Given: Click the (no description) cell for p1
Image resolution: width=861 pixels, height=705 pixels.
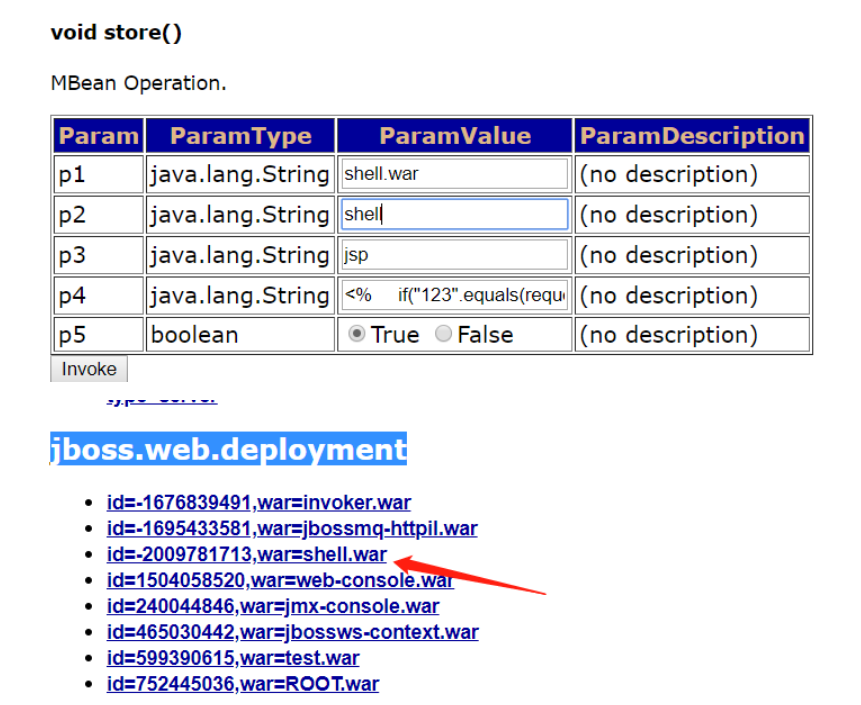Looking at the screenshot, I should tap(692, 174).
